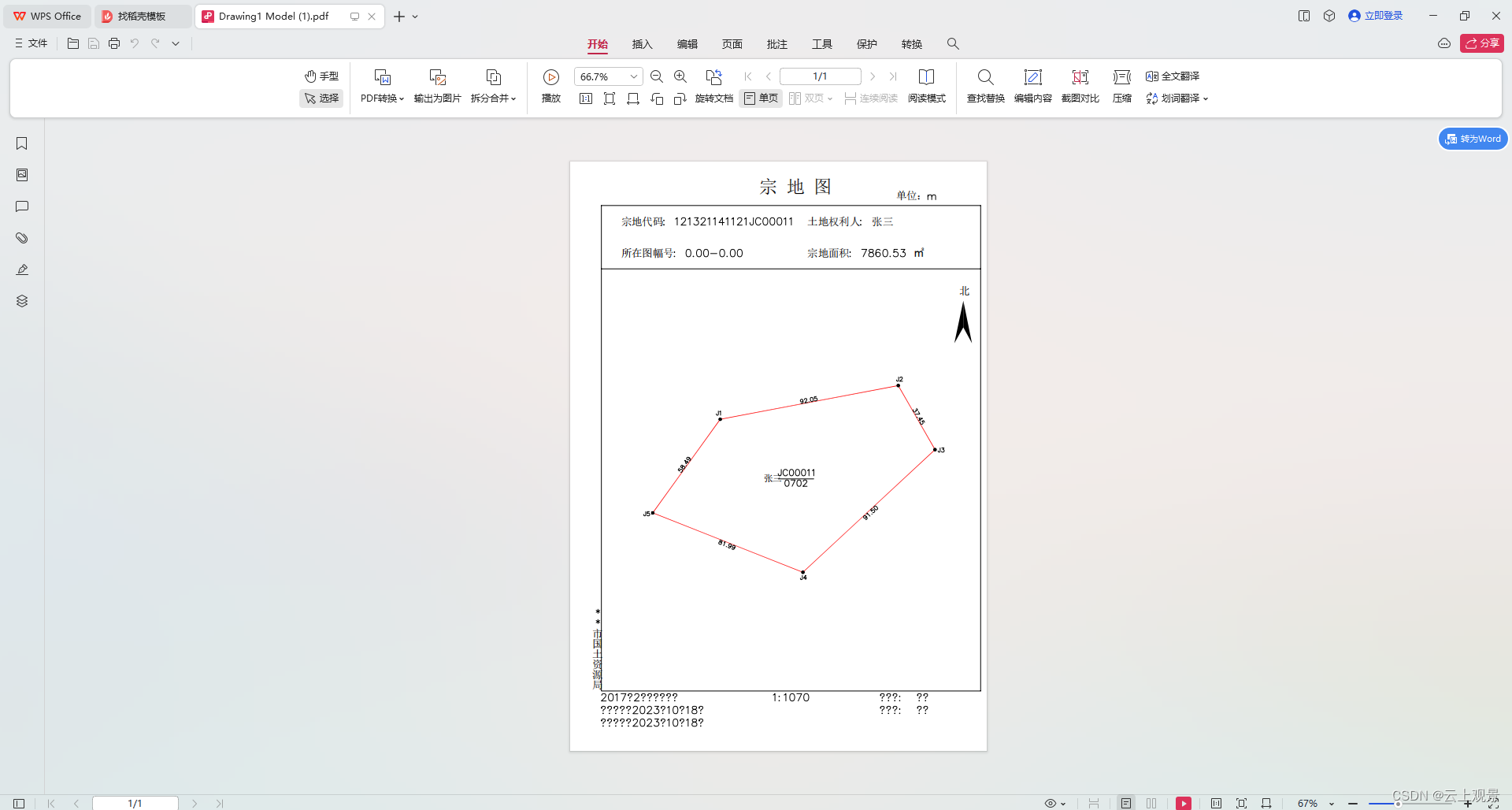Image resolution: width=1512 pixels, height=810 pixels.
Task: Click 编辑内容 edit content tool
Action: coord(1033,87)
